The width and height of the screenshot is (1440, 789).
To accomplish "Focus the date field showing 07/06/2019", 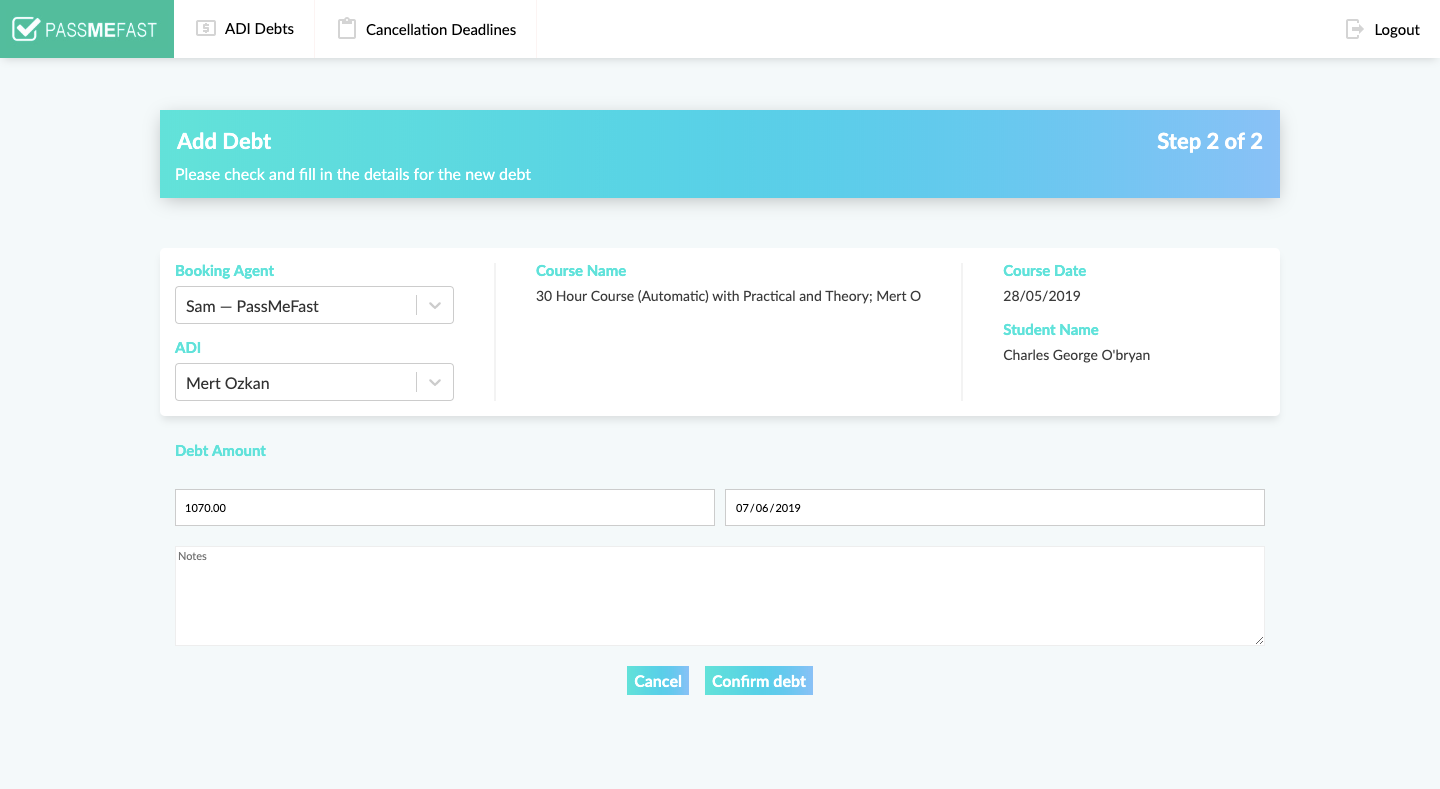I will [995, 507].
